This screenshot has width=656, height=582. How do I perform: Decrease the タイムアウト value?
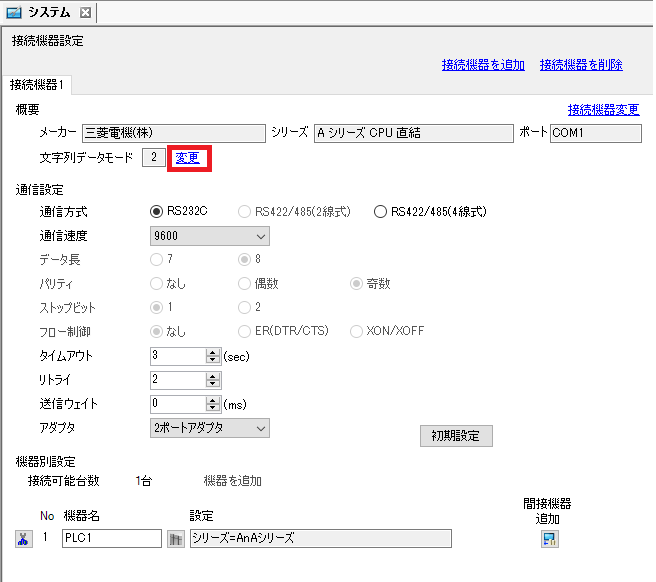point(213,360)
